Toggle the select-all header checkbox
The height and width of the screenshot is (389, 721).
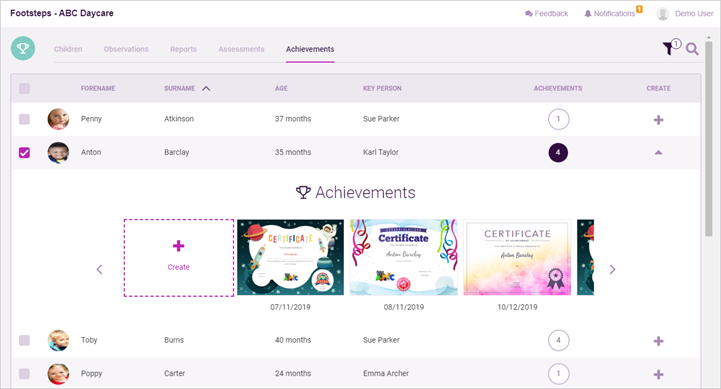(x=24, y=88)
